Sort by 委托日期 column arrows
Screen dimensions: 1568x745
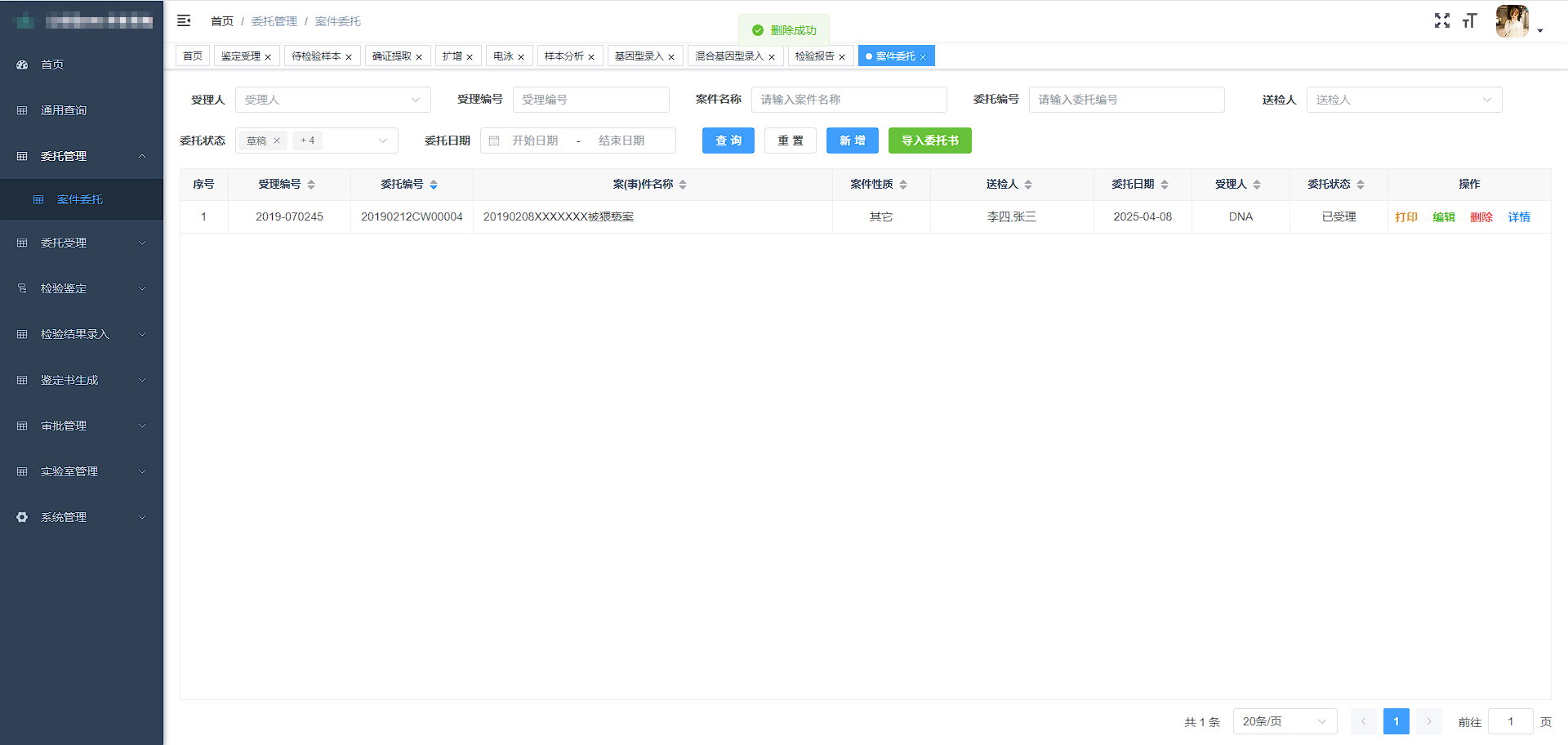tap(1165, 185)
